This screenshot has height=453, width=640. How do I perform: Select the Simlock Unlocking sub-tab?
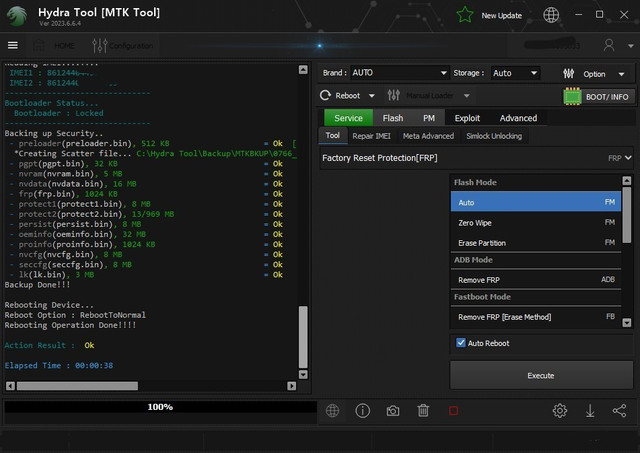[494, 136]
